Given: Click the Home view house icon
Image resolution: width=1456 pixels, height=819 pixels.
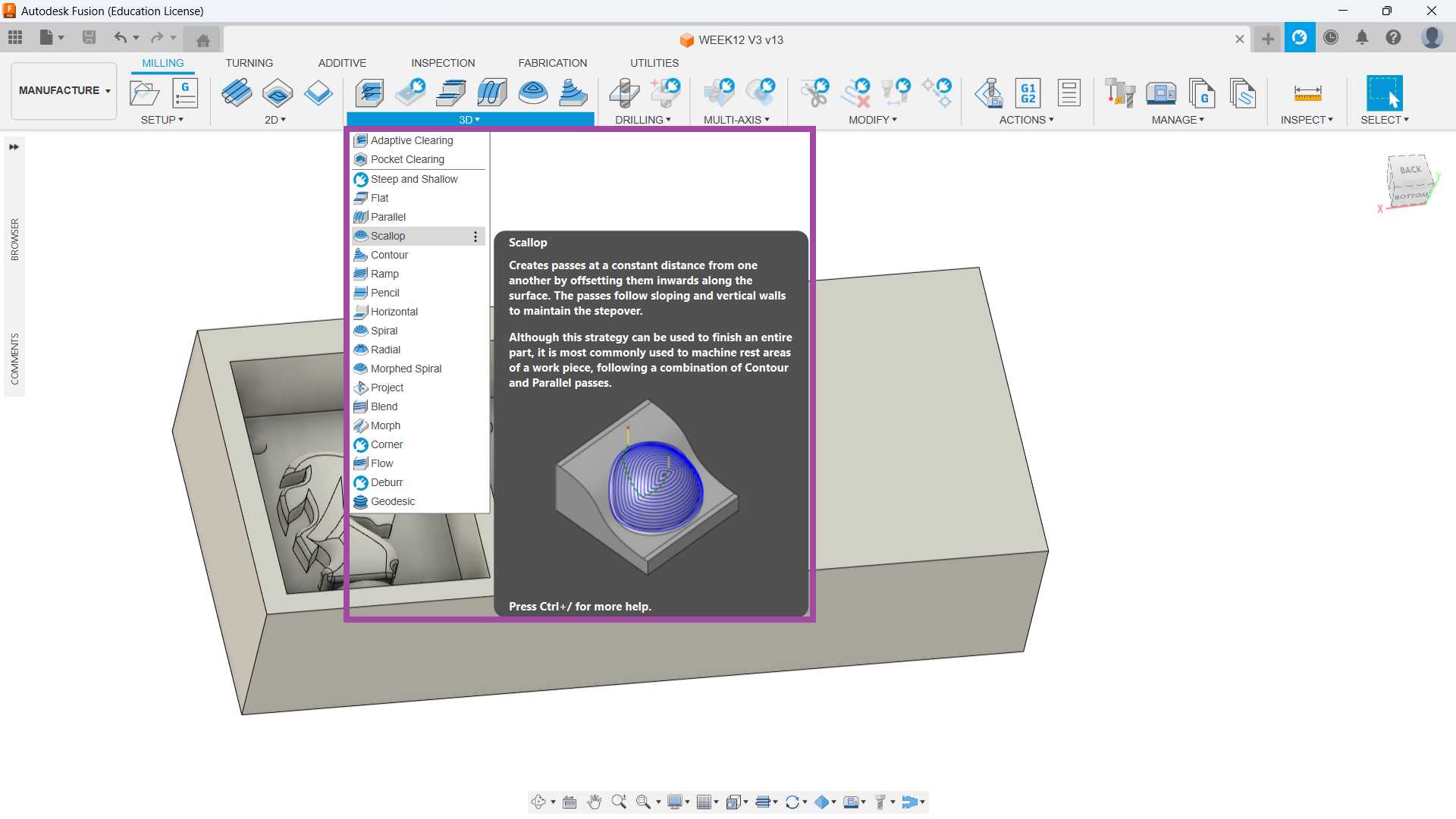Looking at the screenshot, I should click(202, 40).
